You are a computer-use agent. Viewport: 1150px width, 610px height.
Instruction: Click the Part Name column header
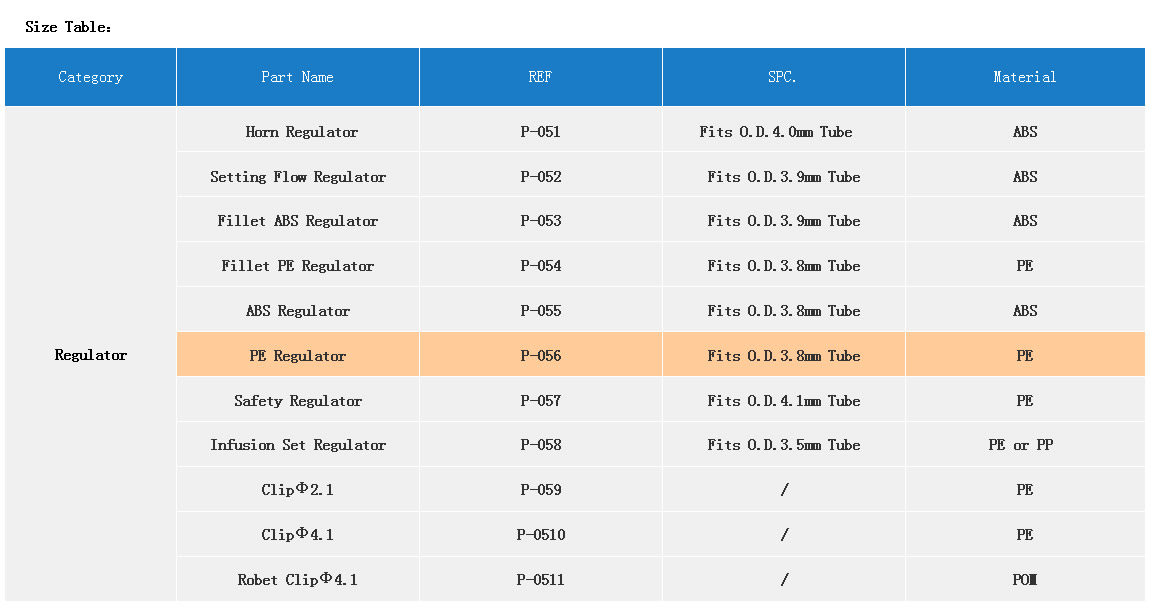297,77
